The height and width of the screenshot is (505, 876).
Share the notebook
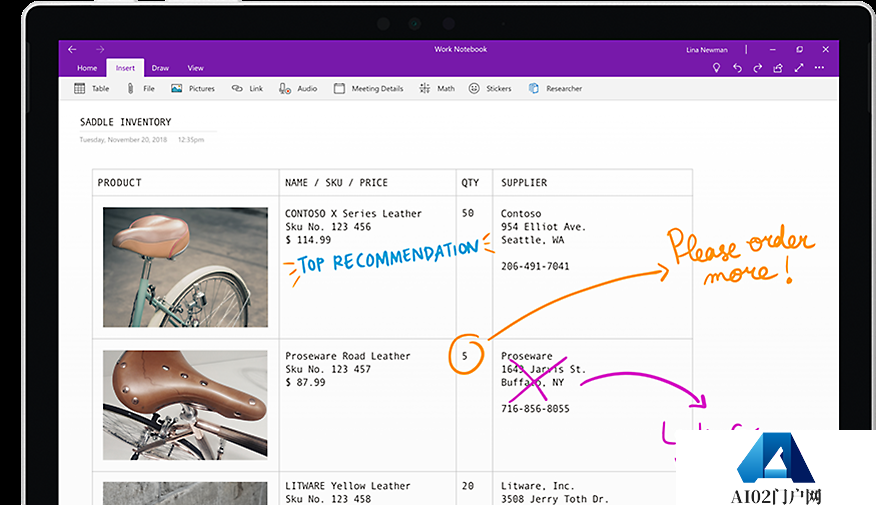(778, 68)
